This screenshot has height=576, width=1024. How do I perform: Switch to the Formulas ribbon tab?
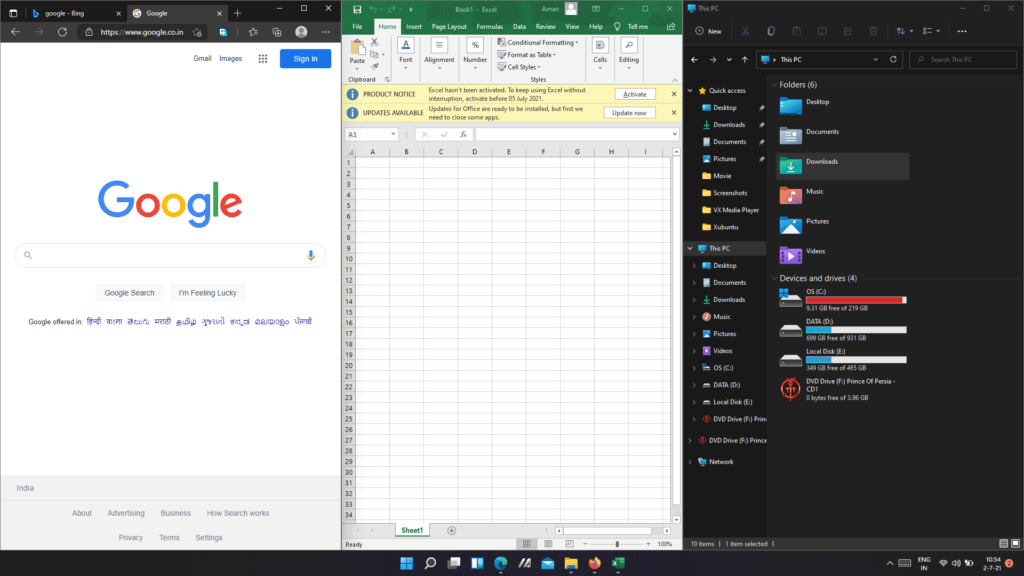(489, 27)
